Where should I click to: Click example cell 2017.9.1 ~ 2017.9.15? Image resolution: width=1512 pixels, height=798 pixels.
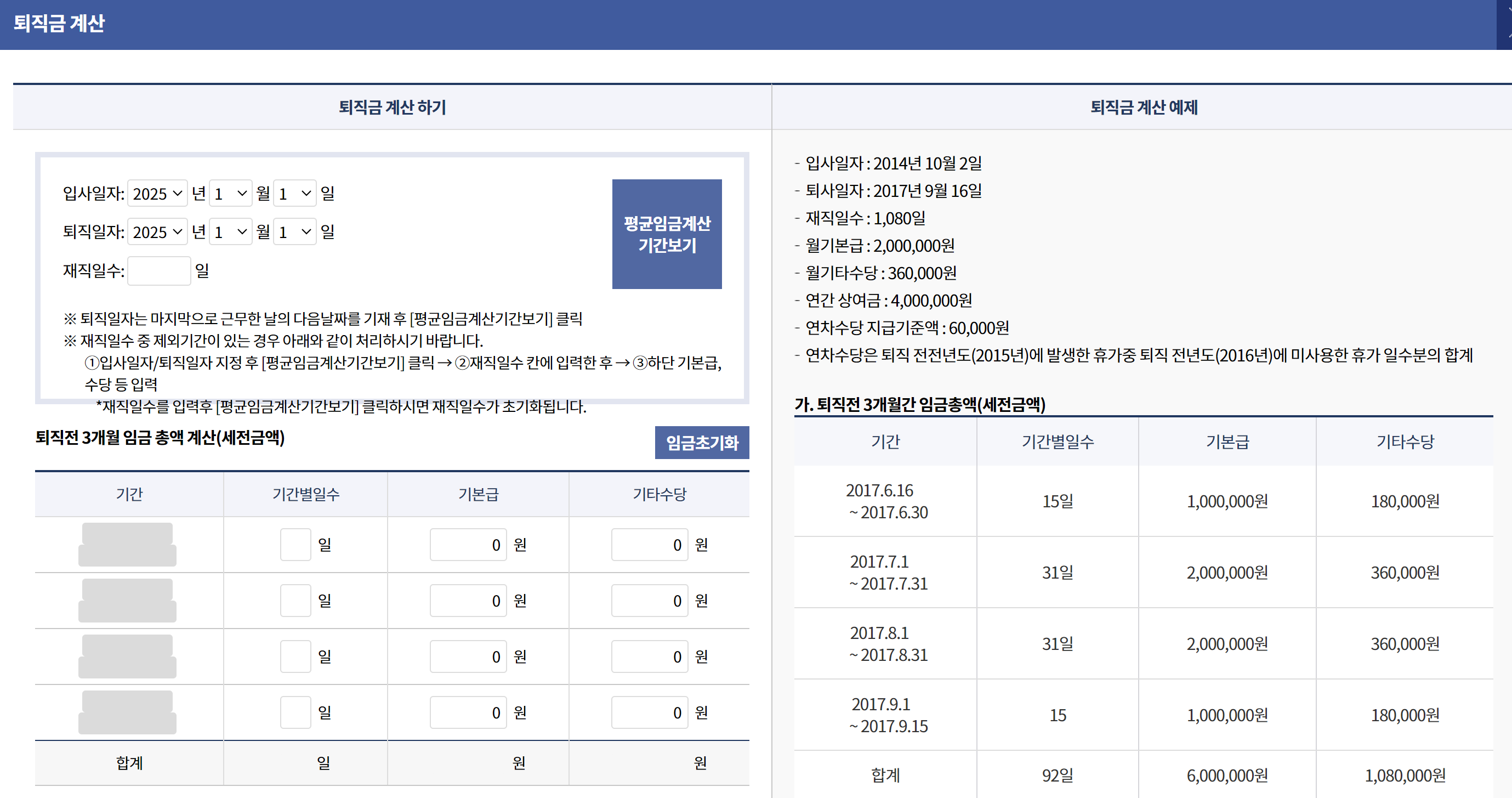pyautogui.click(x=885, y=715)
